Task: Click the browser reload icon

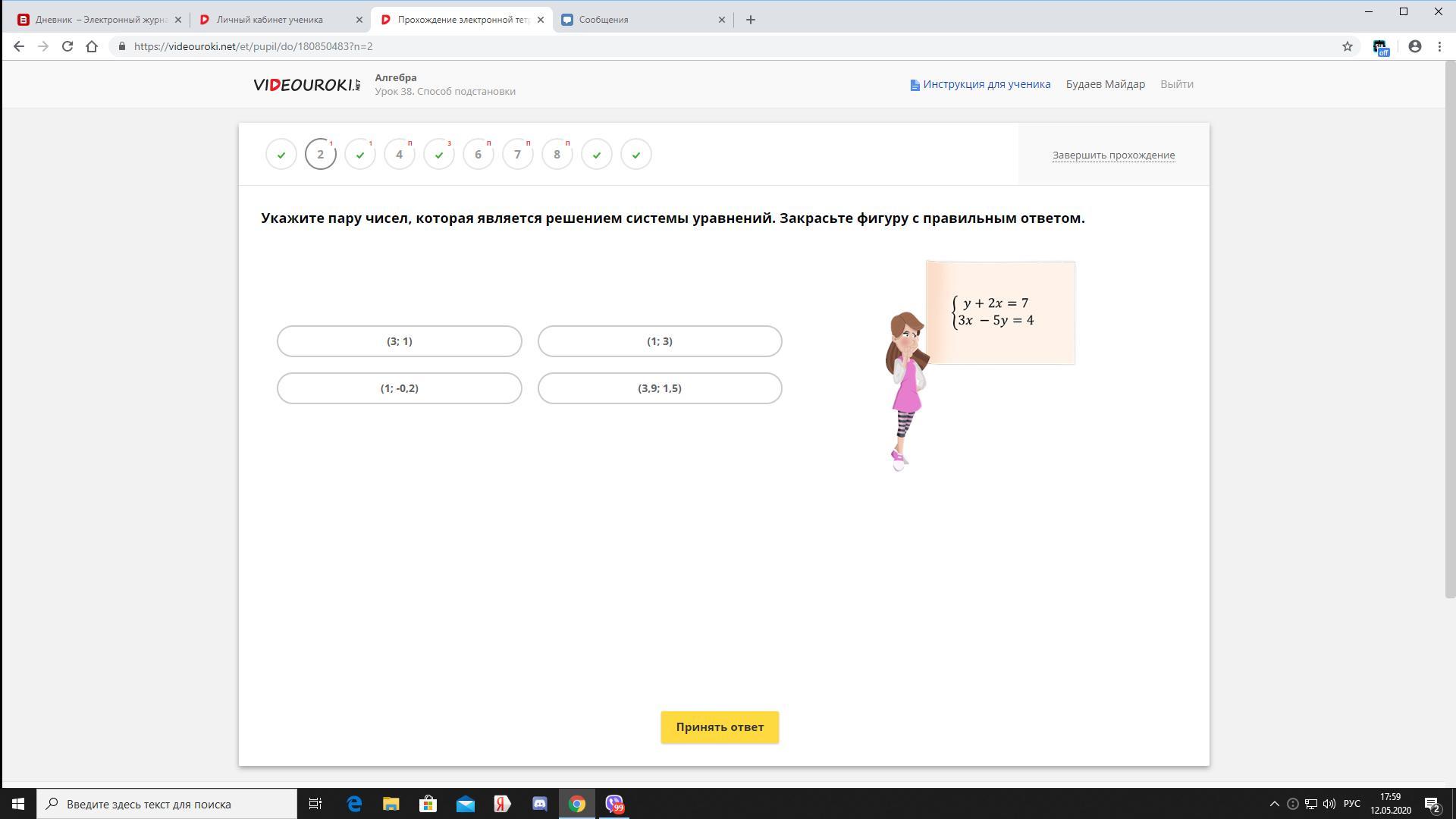Action: tap(67, 46)
